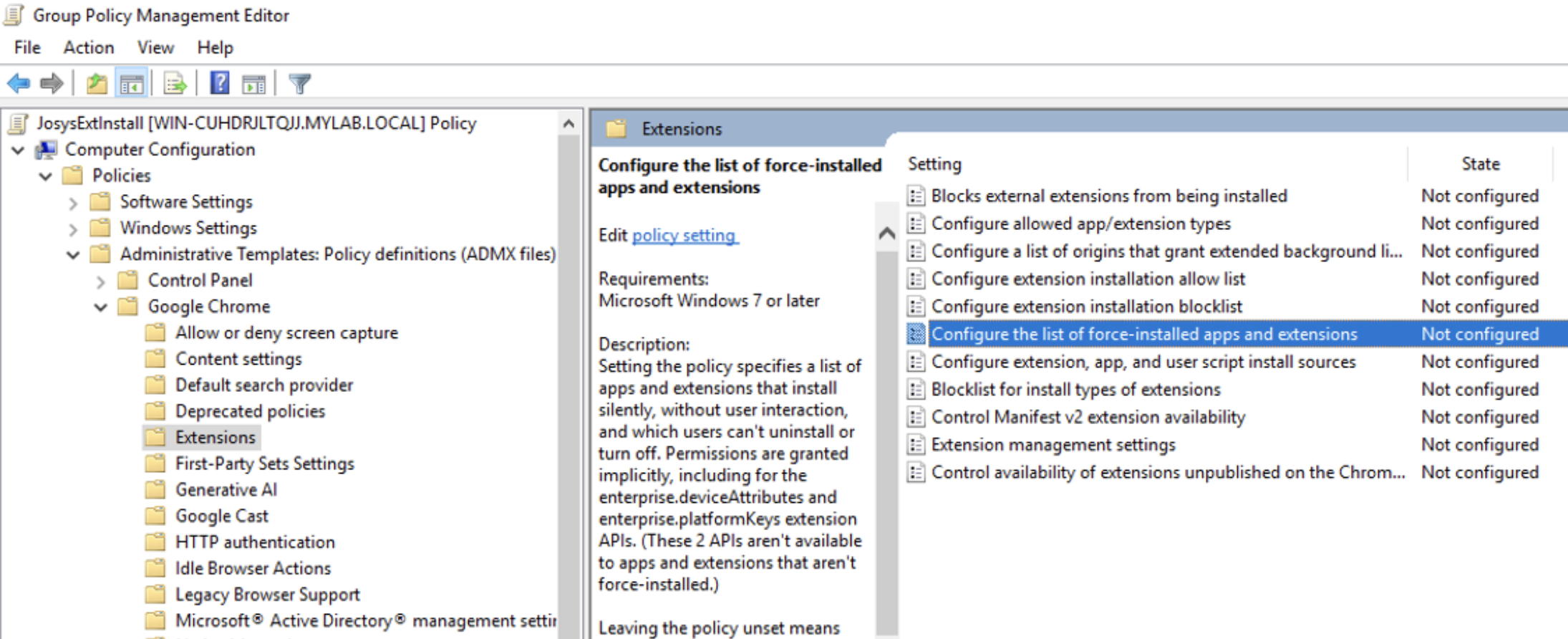Viewport: 1568px width, 639px height.
Task: Select 'Extension management settings' policy
Action: (x=1052, y=445)
